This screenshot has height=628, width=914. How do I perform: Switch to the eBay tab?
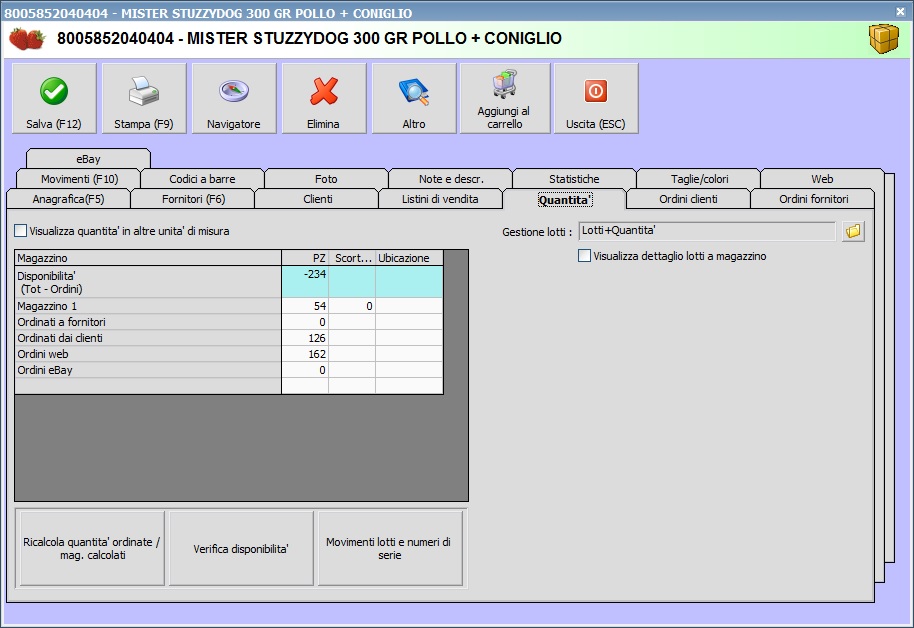pyautogui.click(x=88, y=159)
